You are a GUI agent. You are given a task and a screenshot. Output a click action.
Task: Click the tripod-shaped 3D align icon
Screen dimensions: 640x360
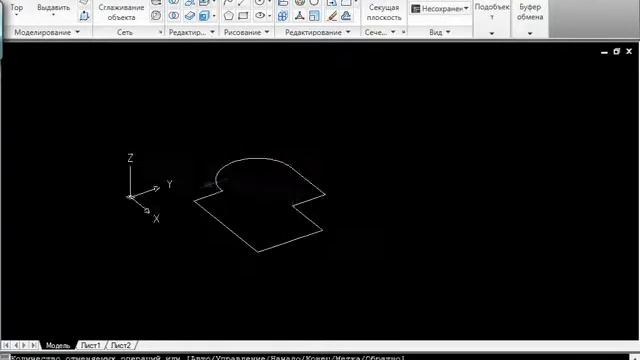click(x=299, y=16)
